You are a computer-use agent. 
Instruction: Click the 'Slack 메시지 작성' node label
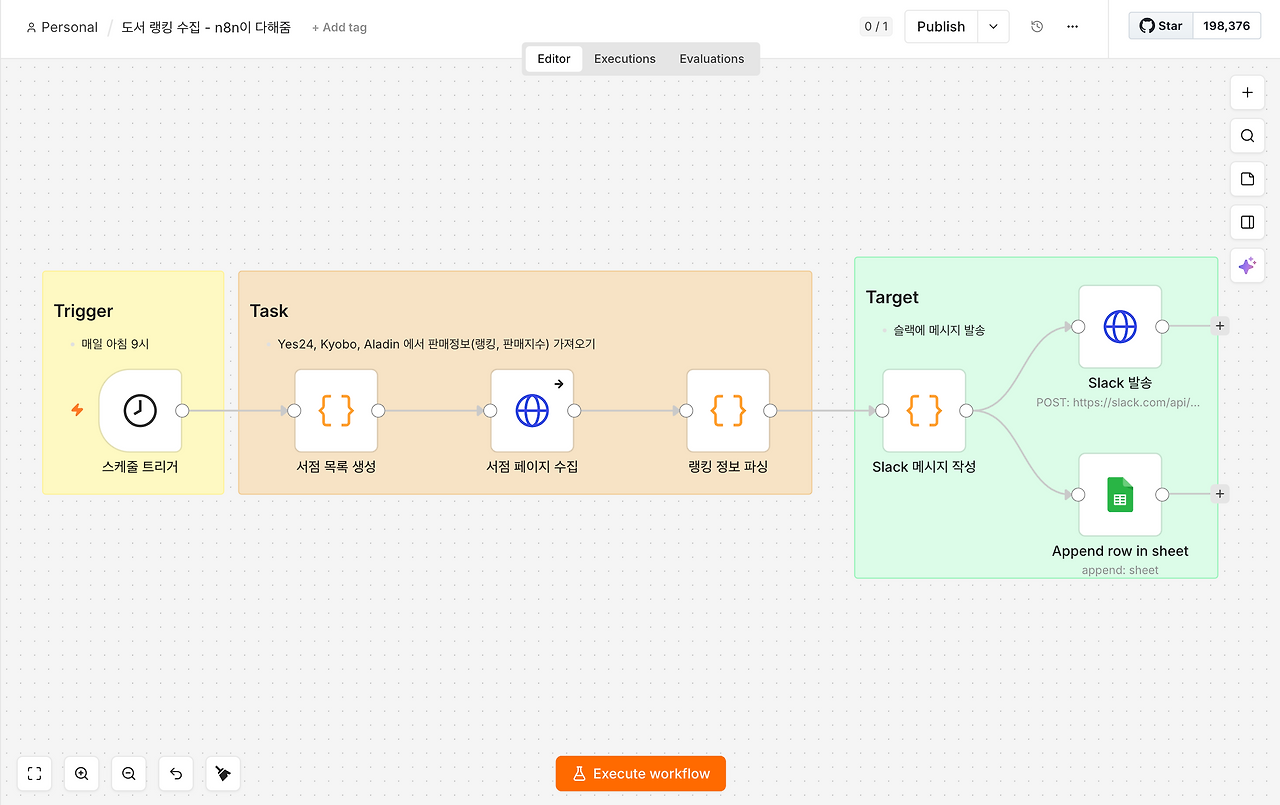pos(924,467)
